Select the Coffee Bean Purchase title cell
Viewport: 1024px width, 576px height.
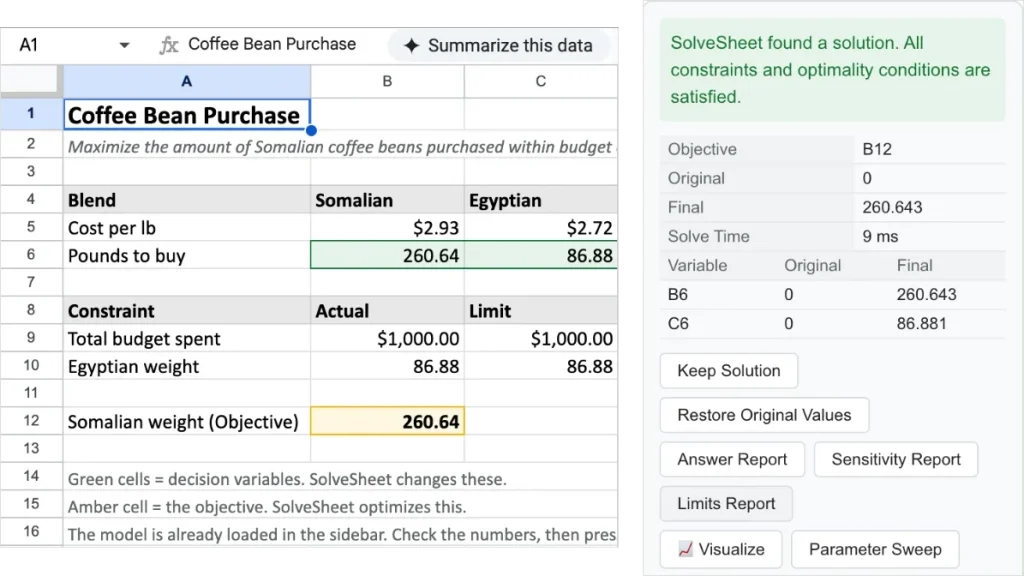click(x=187, y=115)
